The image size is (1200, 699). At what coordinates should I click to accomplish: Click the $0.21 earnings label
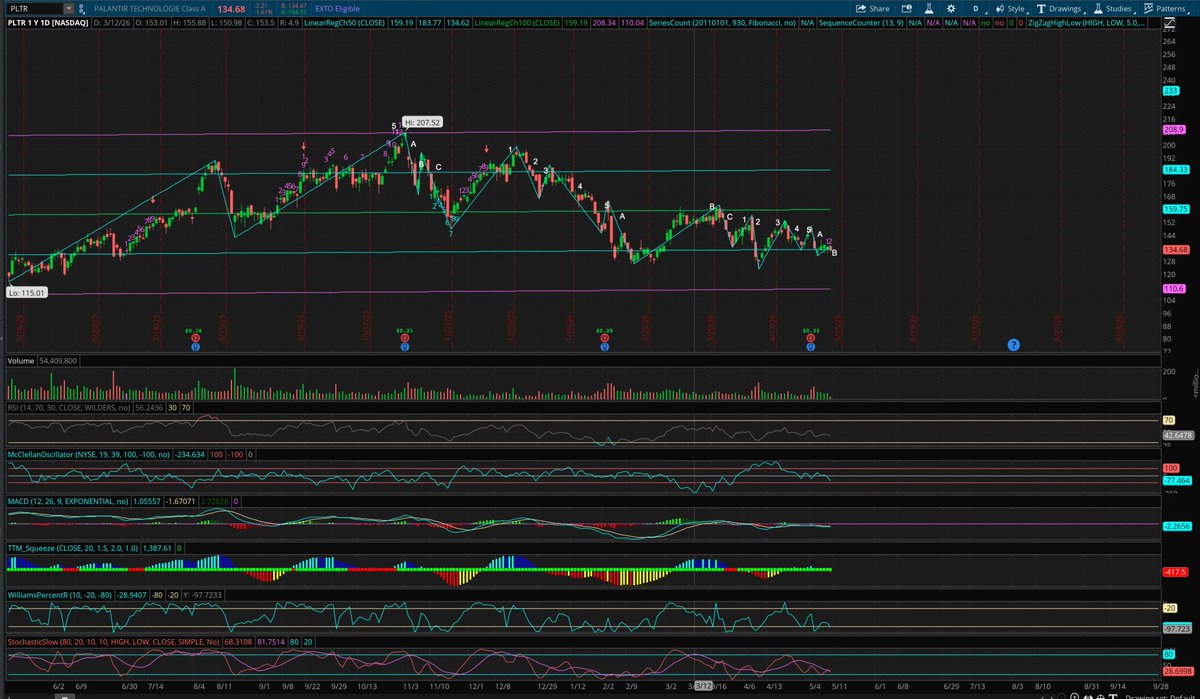[x=404, y=330]
